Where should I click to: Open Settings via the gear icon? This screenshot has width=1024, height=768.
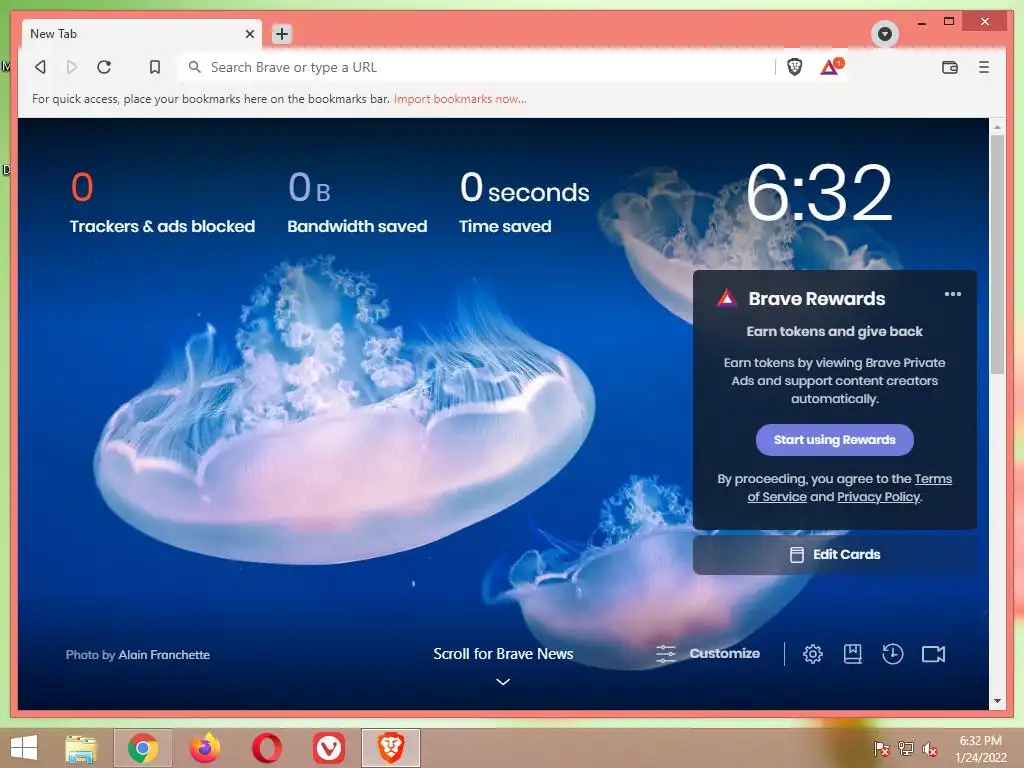[x=812, y=654]
